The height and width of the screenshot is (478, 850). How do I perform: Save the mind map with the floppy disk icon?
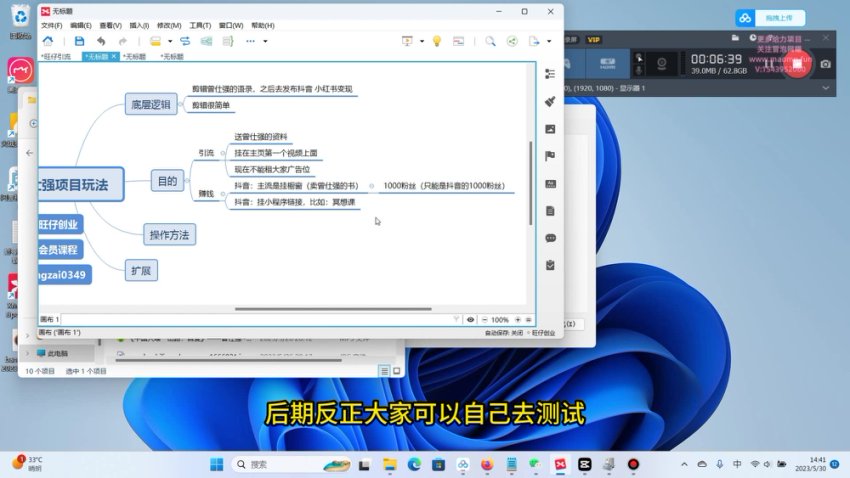pyautogui.click(x=79, y=41)
